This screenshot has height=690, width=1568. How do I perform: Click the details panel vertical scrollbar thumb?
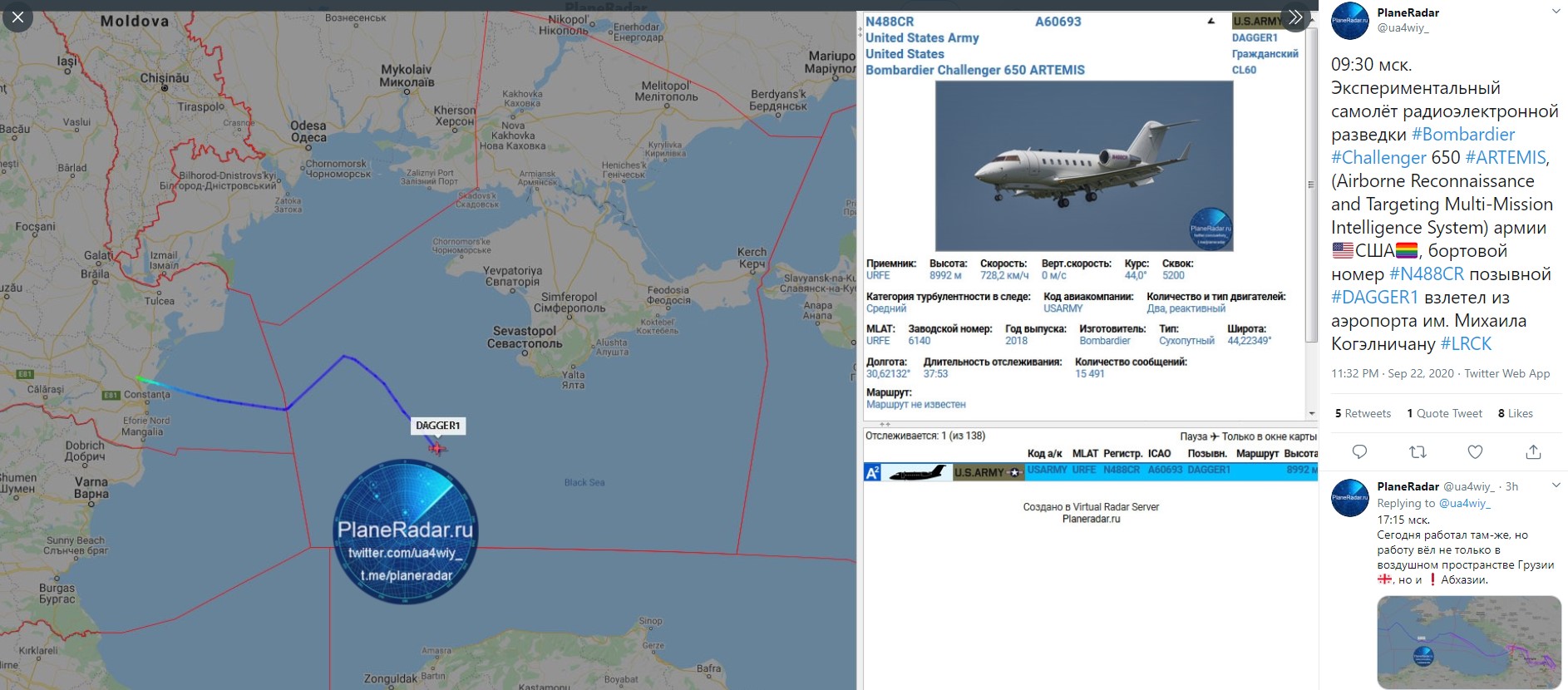pos(1312,185)
